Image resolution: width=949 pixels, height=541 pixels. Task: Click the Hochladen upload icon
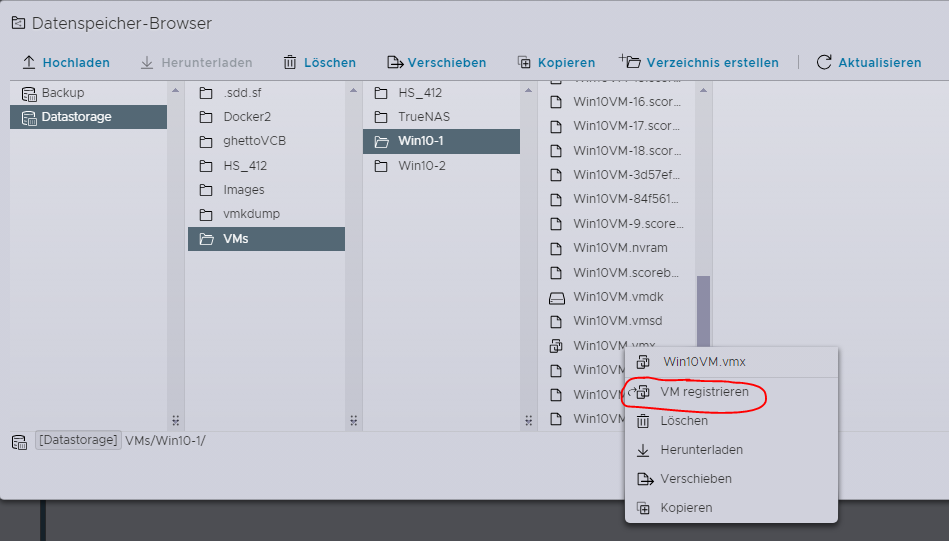(x=28, y=62)
